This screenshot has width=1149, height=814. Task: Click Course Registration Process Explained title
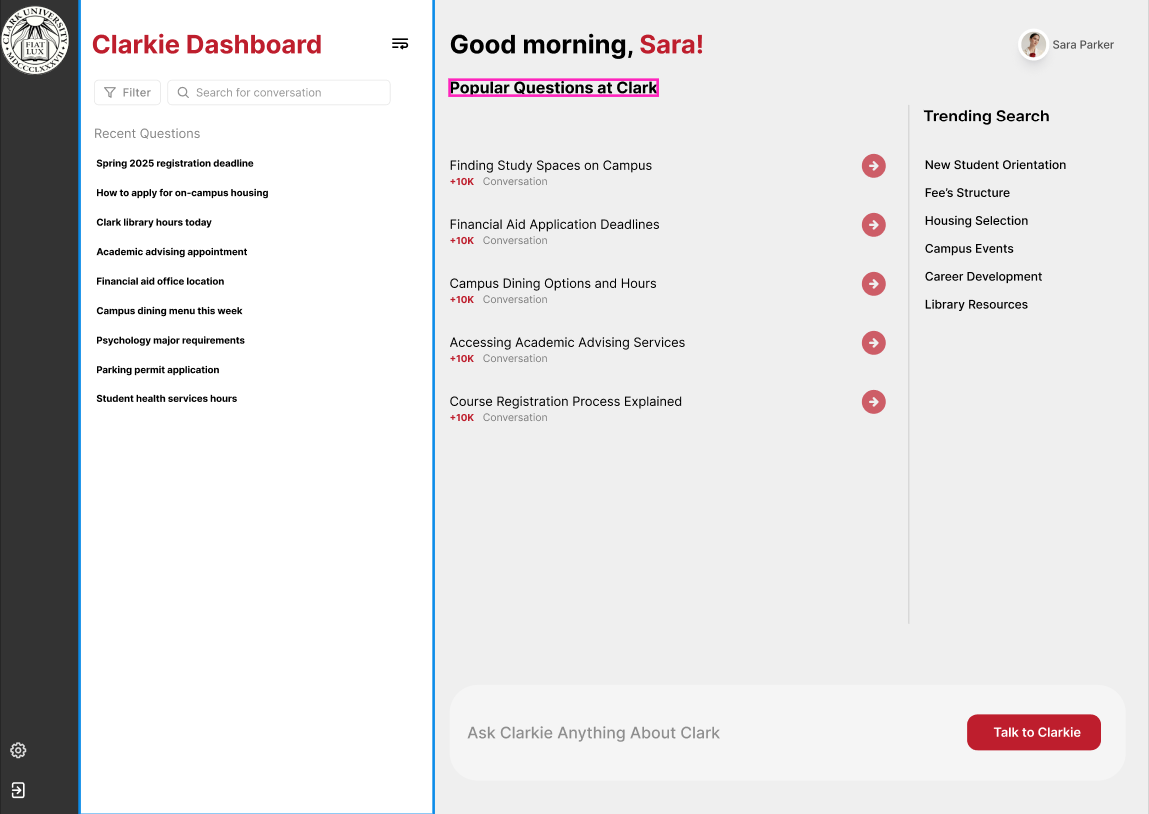tap(565, 402)
